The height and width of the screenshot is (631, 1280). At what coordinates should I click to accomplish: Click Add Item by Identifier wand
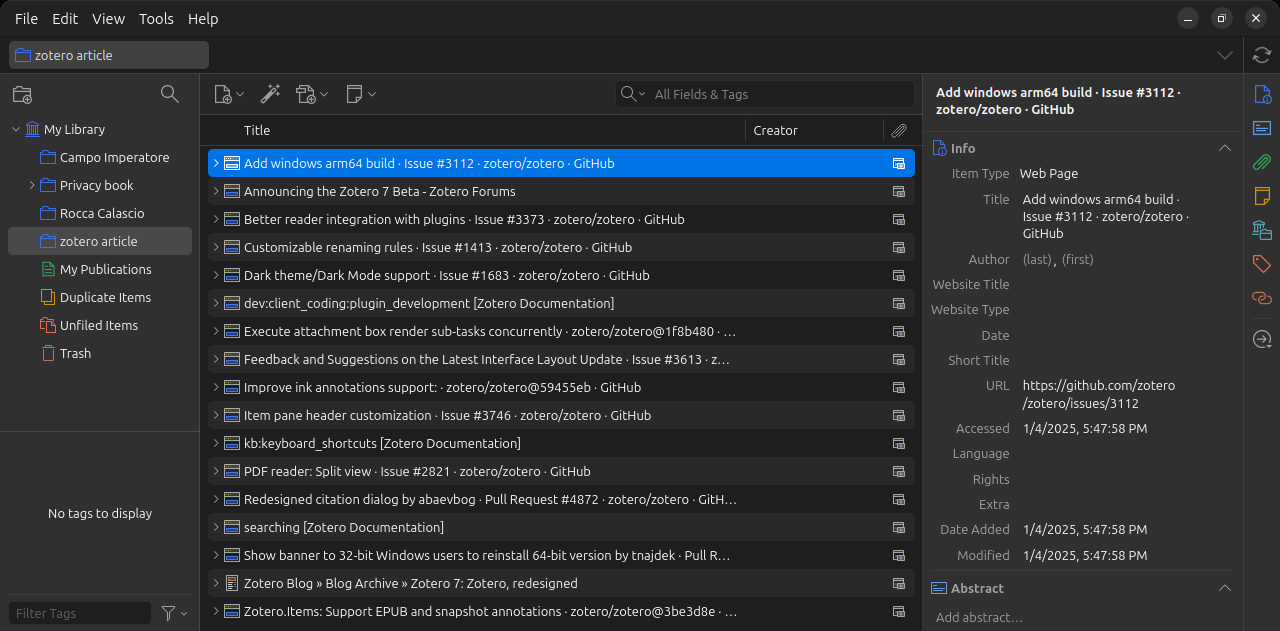pos(270,94)
